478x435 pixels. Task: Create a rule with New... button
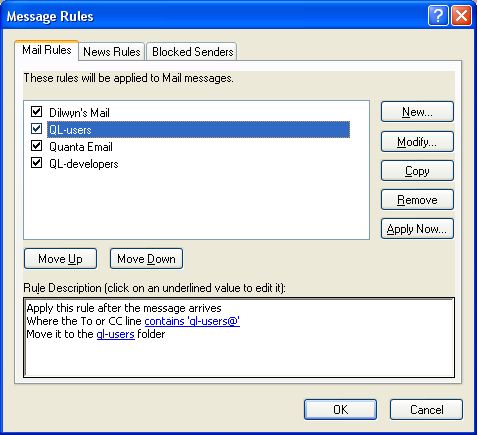[x=417, y=112]
